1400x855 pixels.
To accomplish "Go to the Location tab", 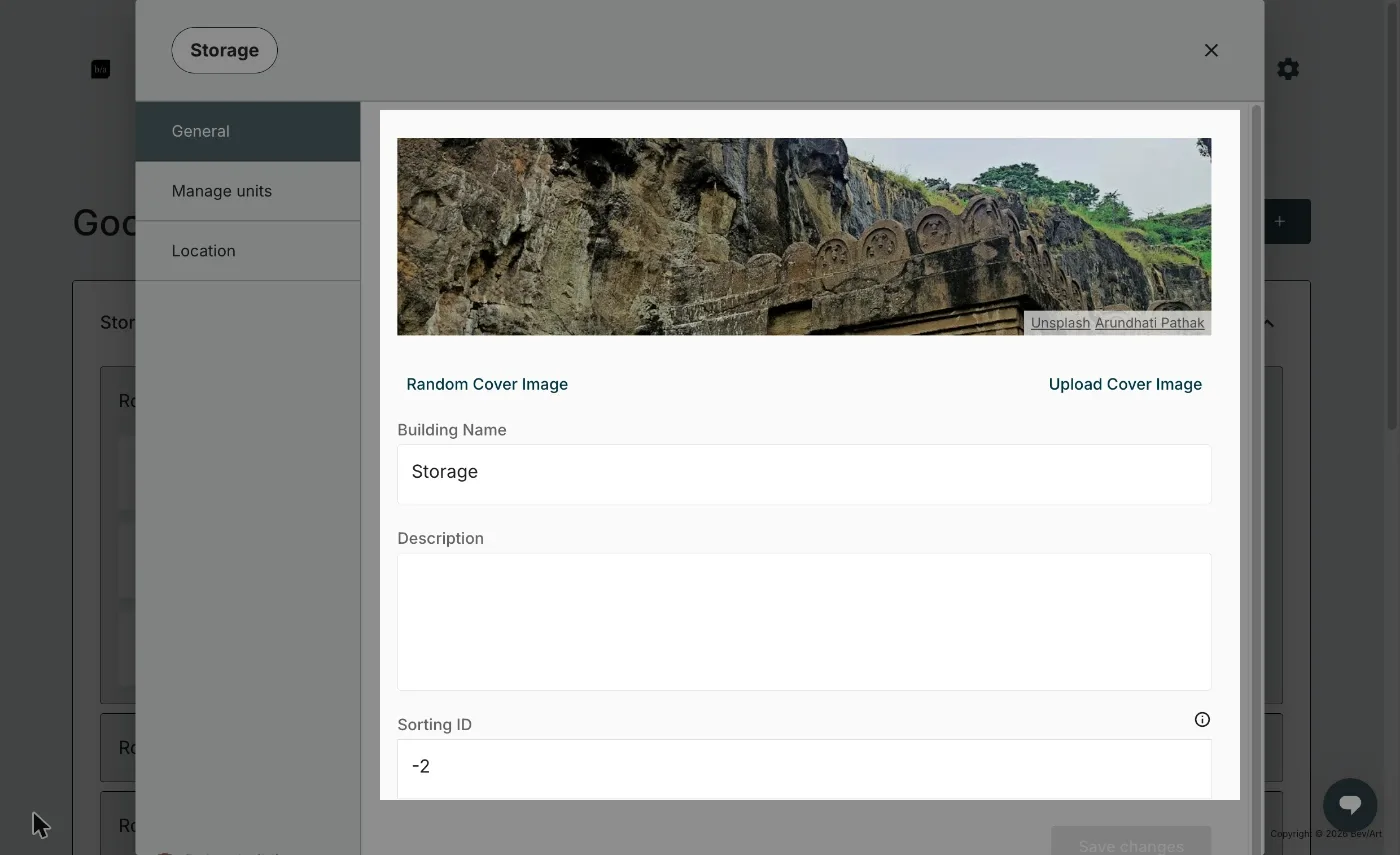I will pyautogui.click(x=248, y=251).
